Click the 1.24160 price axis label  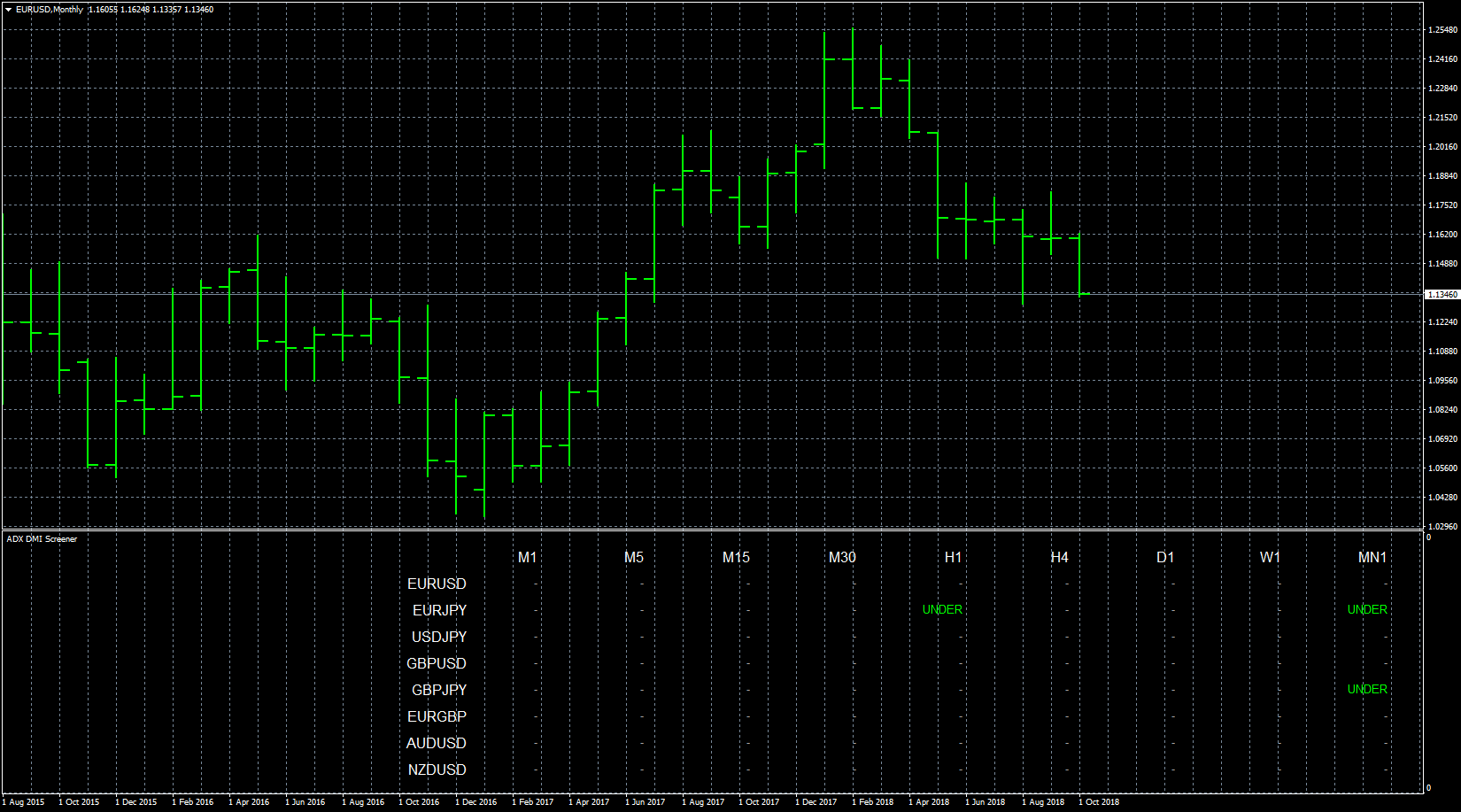[1442, 59]
